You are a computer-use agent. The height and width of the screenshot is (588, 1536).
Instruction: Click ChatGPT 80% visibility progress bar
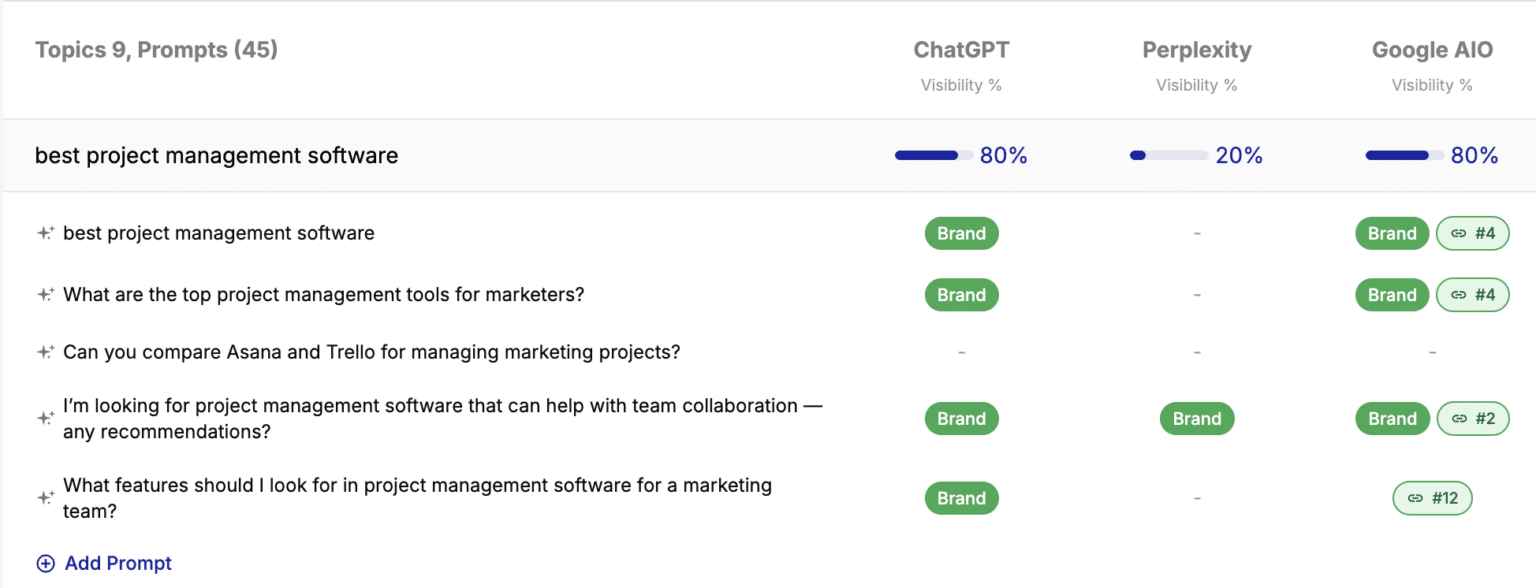(934, 155)
